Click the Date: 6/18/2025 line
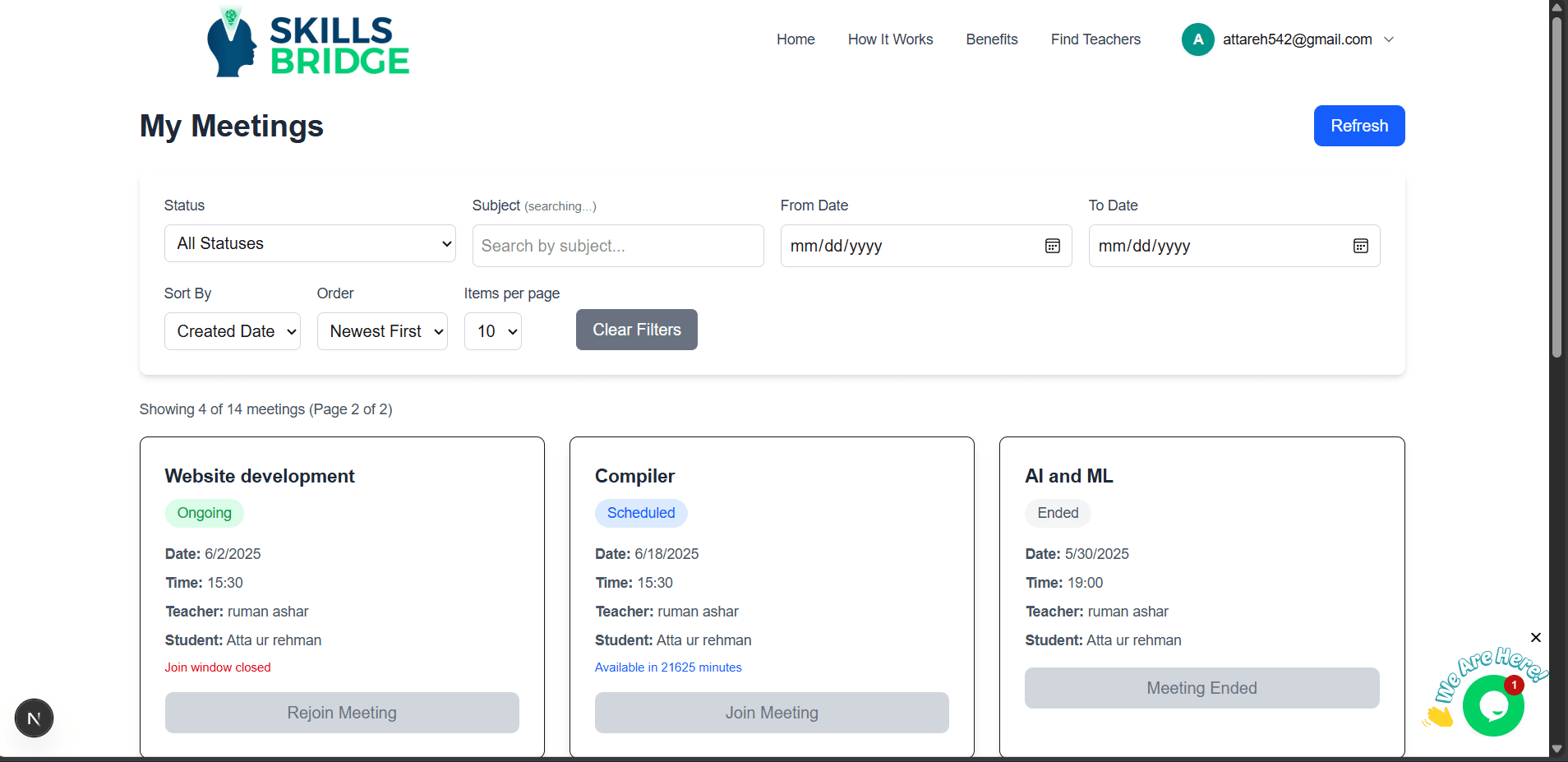The image size is (1568, 762). pos(647,554)
